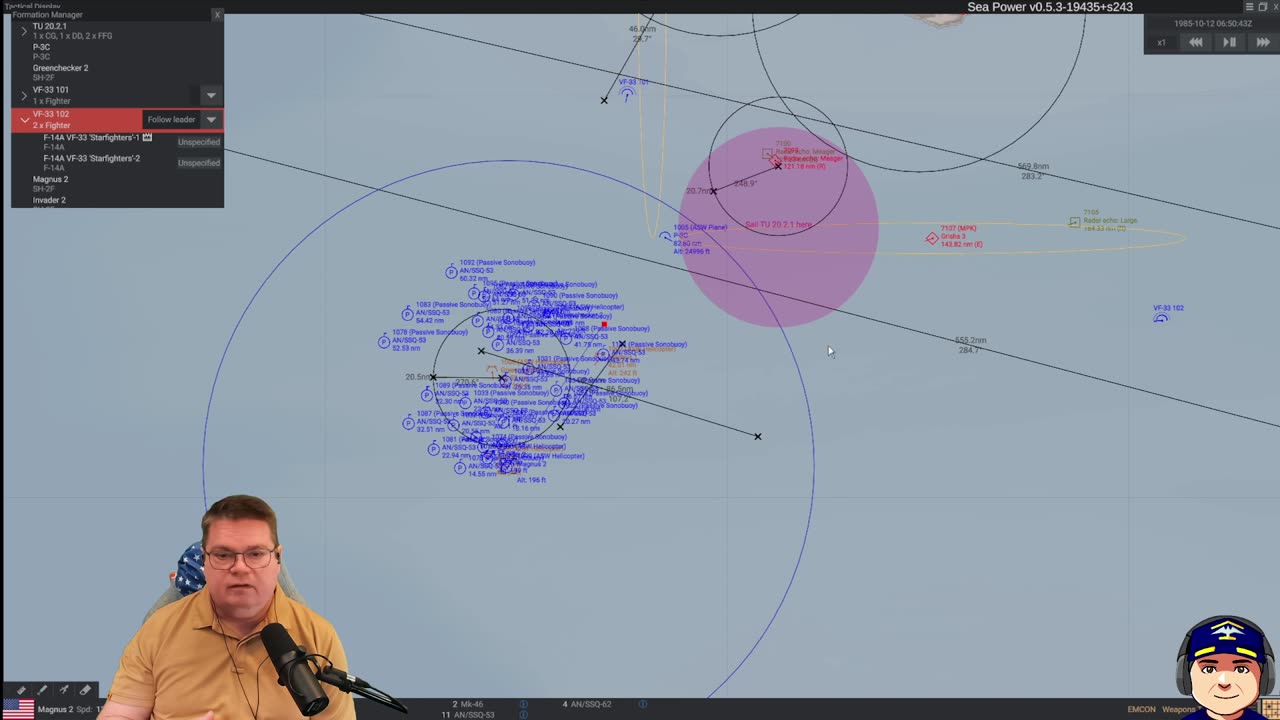Viewport: 1280px width, 720px height.
Task: Click the AN/SSQ-62 sonobuoy count entry
Action: [x=587, y=704]
